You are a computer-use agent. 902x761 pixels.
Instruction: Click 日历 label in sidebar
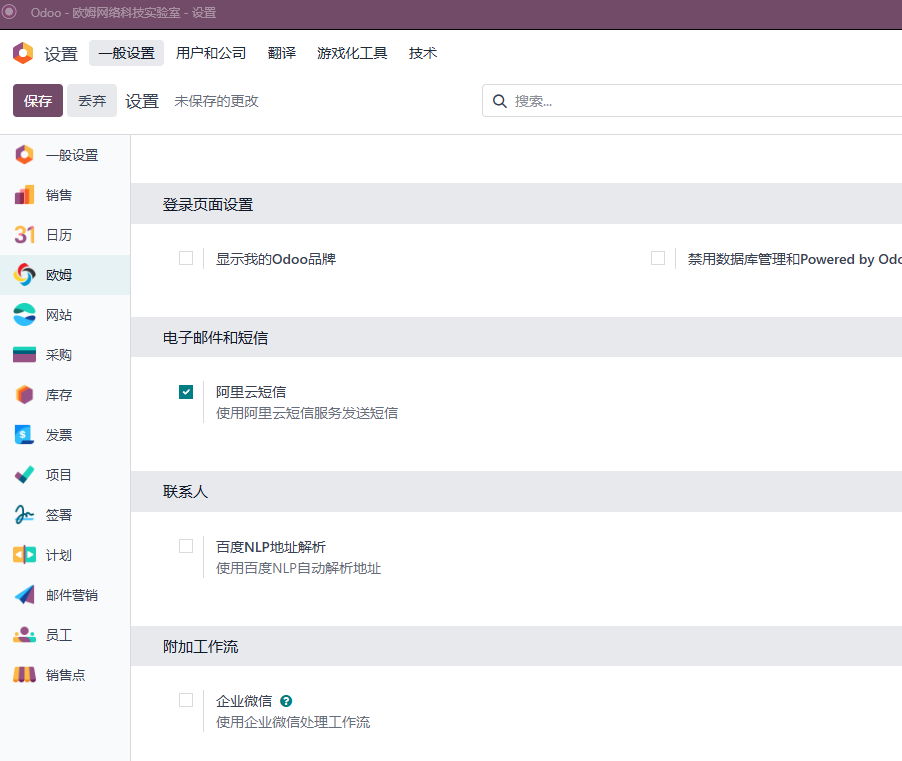click(59, 235)
